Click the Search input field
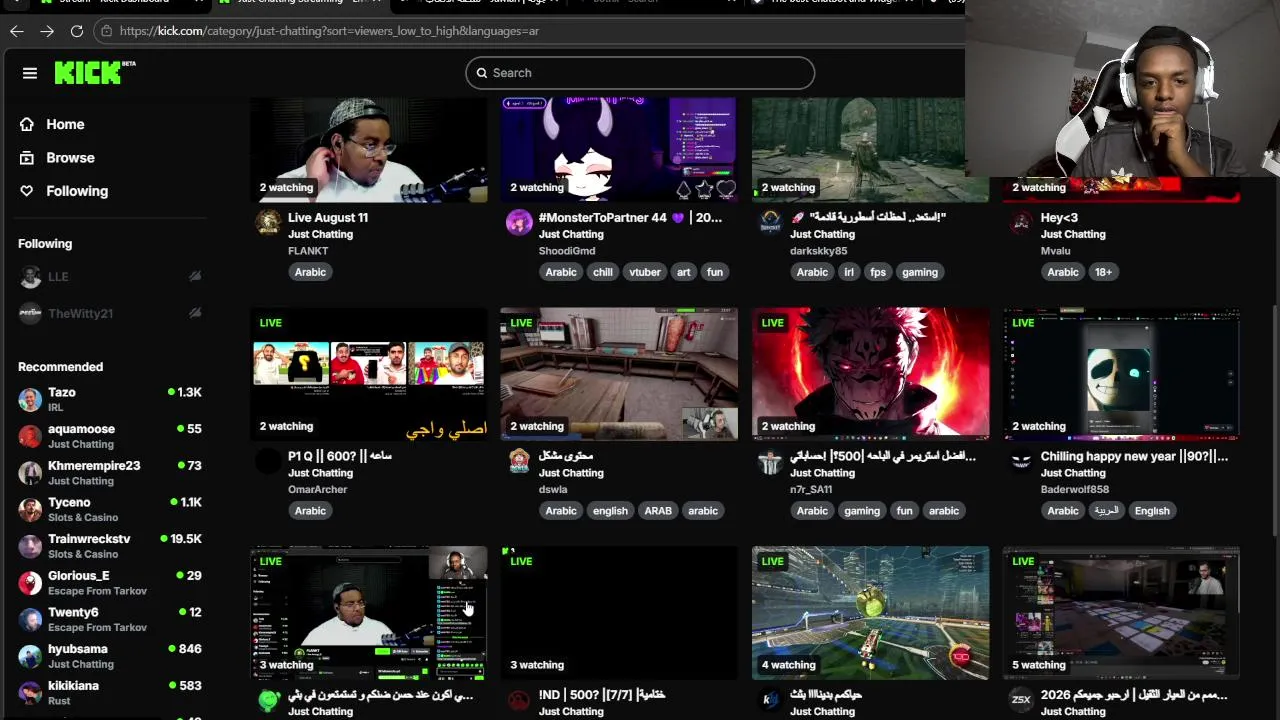This screenshot has width=1280, height=720. (640, 73)
